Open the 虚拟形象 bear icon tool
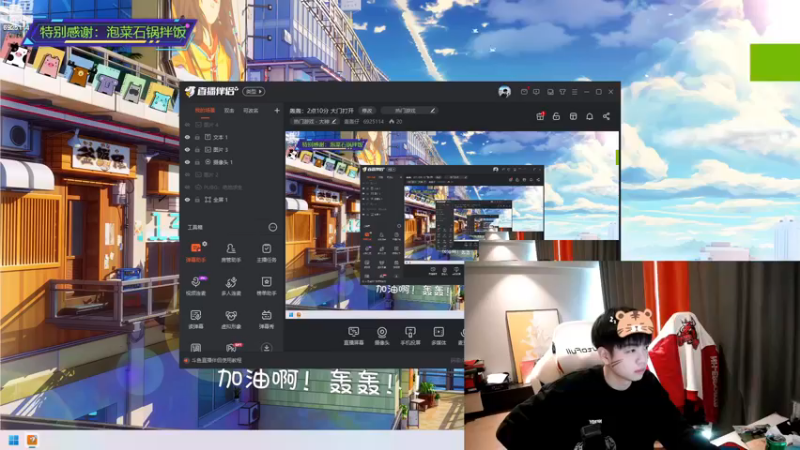 point(231,319)
